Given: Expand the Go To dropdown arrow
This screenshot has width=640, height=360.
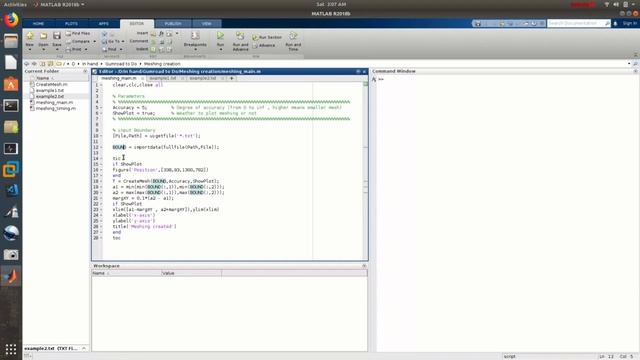Looking at the screenshot, I should pos(123,42).
